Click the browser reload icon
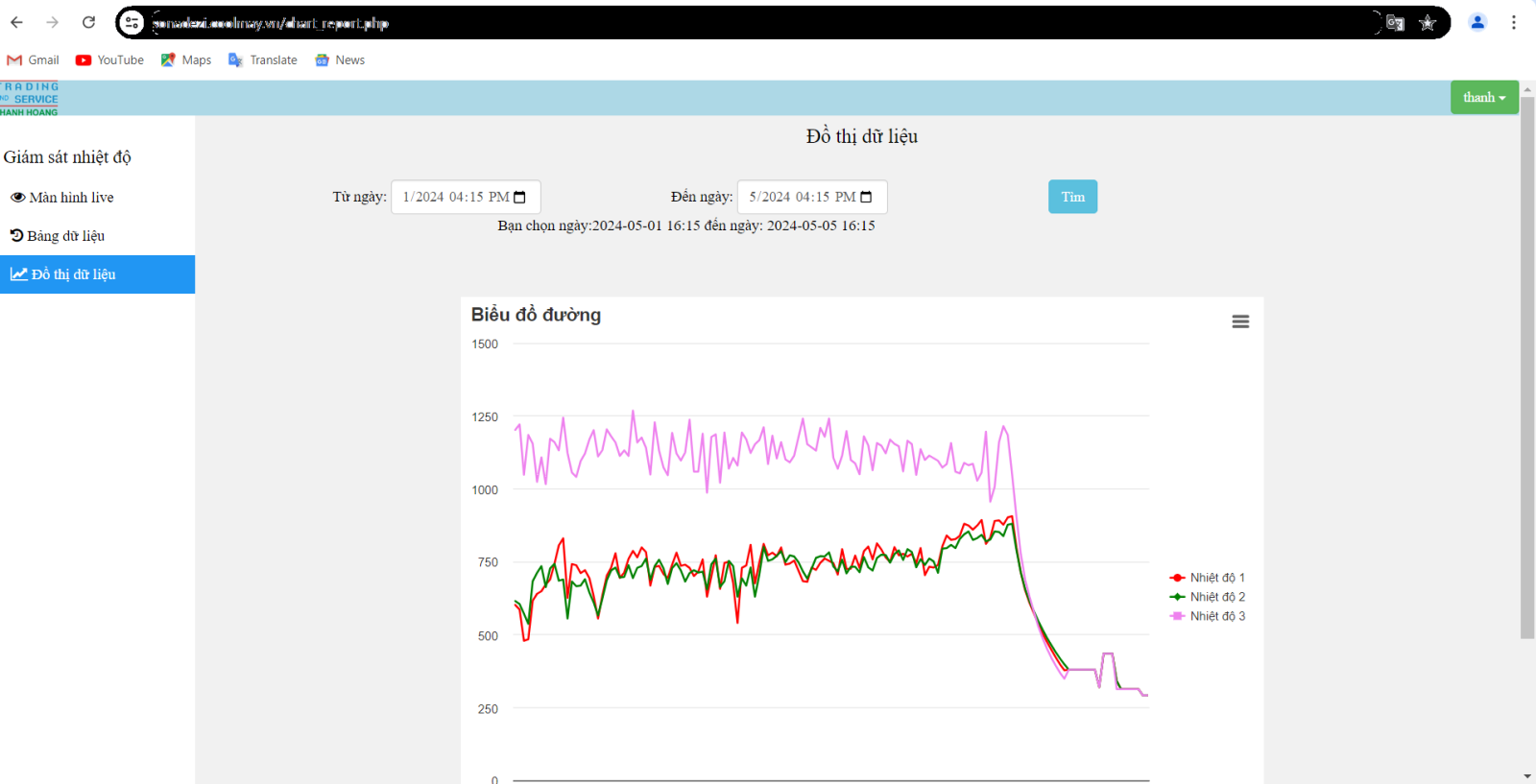This screenshot has height=784, width=1536. (88, 22)
